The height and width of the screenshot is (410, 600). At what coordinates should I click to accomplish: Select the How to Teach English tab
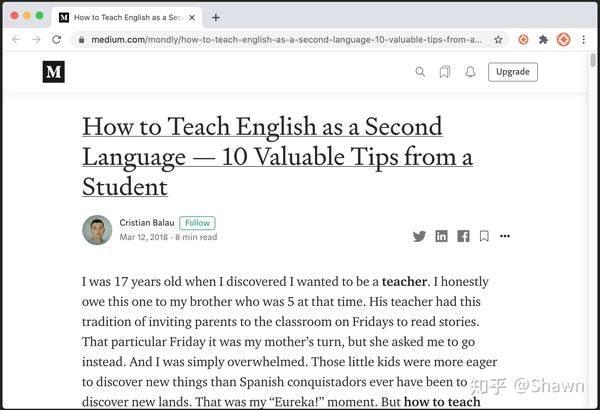click(127, 17)
